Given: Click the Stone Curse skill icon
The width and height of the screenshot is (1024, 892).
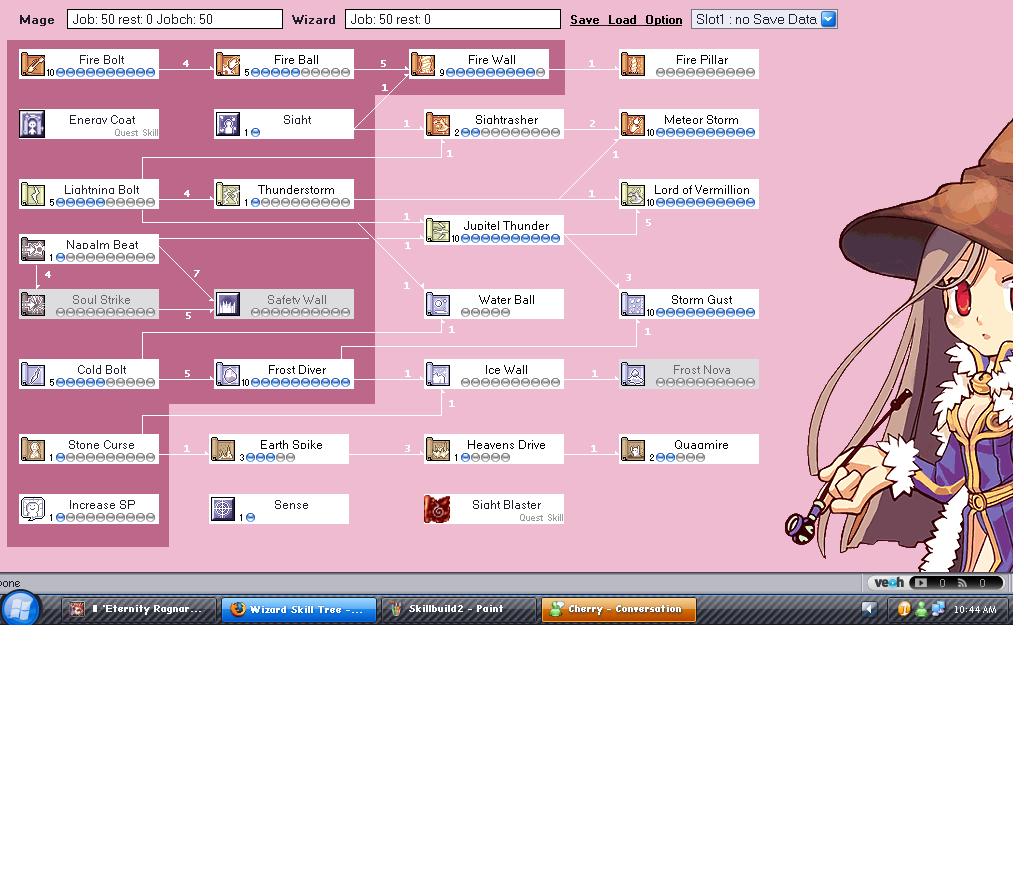Looking at the screenshot, I should click(x=33, y=449).
